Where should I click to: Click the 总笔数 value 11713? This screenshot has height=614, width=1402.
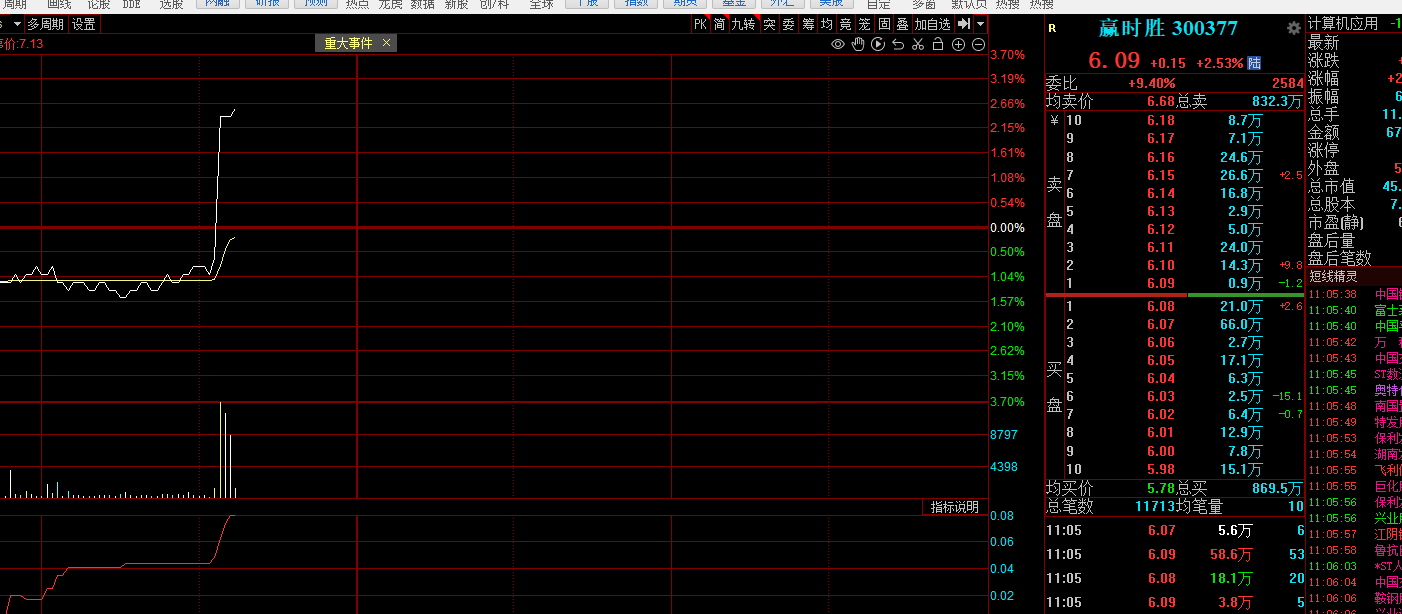tap(1154, 506)
